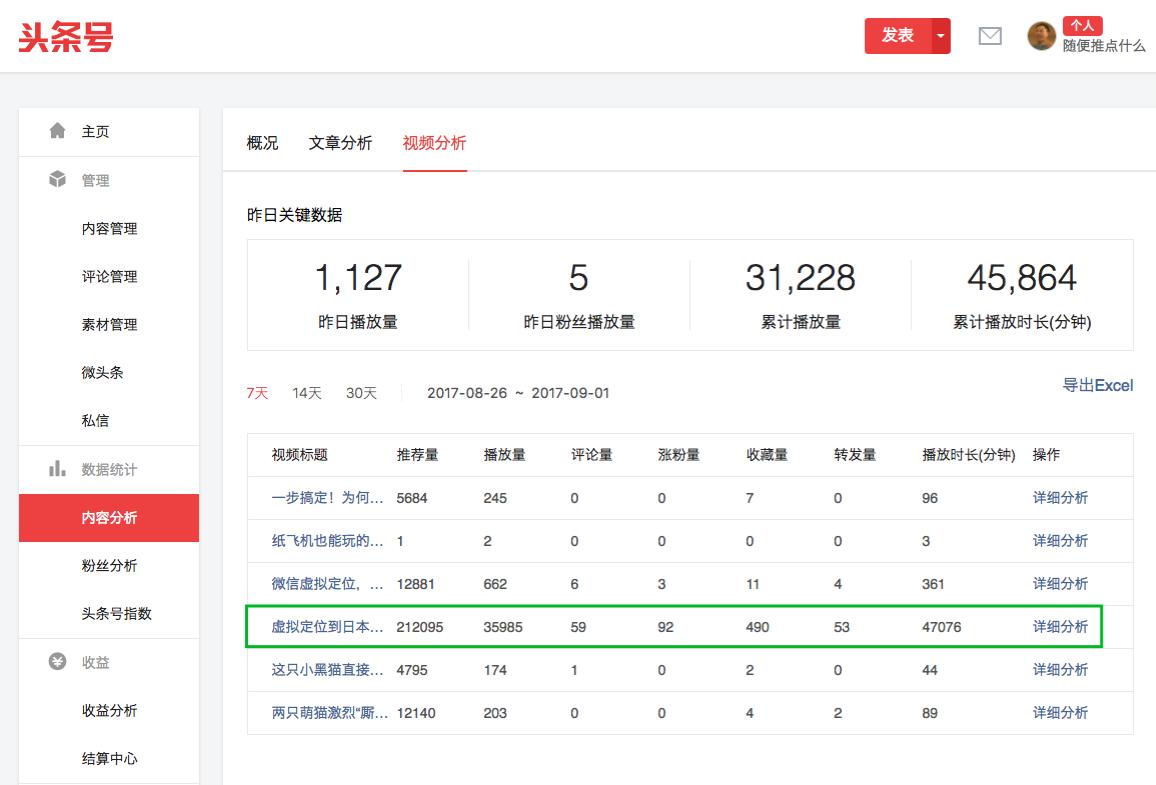Open 详细分析 for the 虚拟定位到日本 video
1156x785 pixels.
tap(1059, 626)
